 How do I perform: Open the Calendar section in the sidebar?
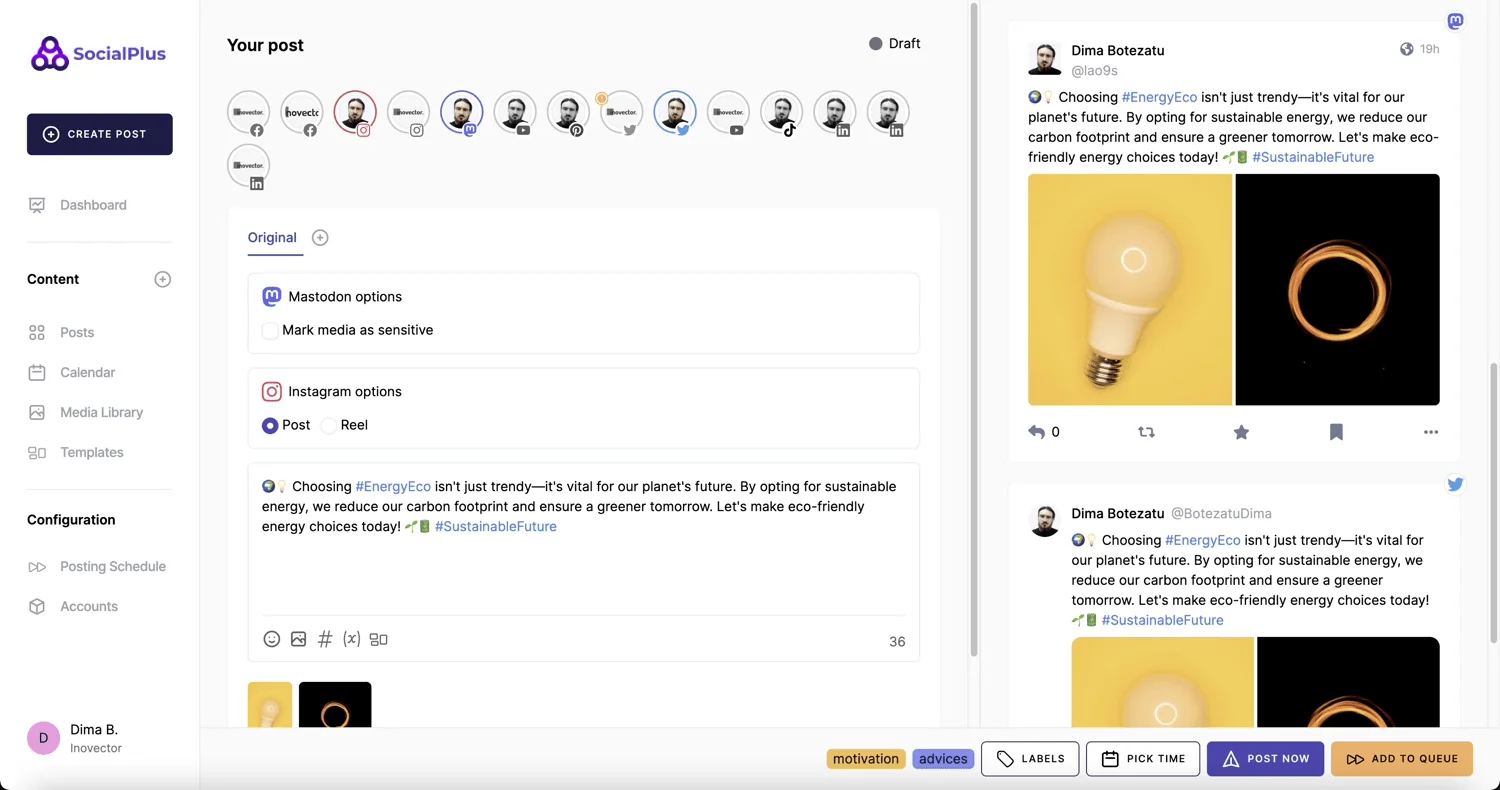click(x=88, y=372)
